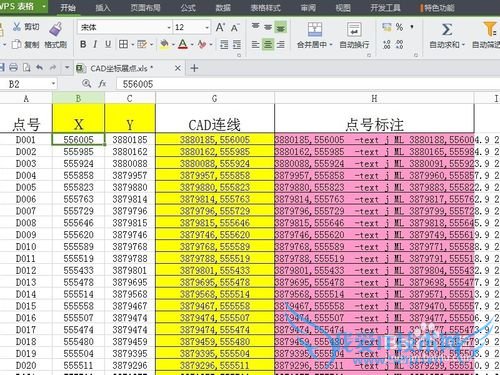The height and width of the screenshot is (375, 500).
Task: Open the font size dropdown showing 12
Action: click(207, 27)
